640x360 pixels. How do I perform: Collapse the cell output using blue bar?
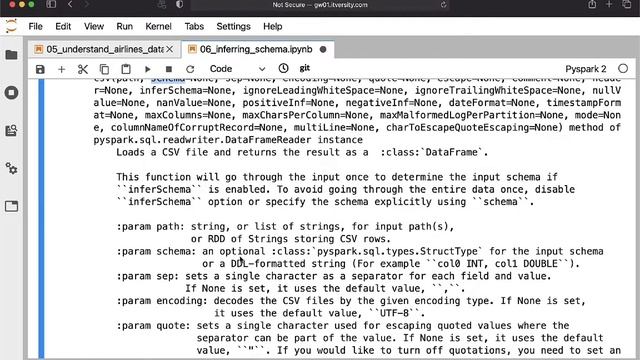click(41, 218)
